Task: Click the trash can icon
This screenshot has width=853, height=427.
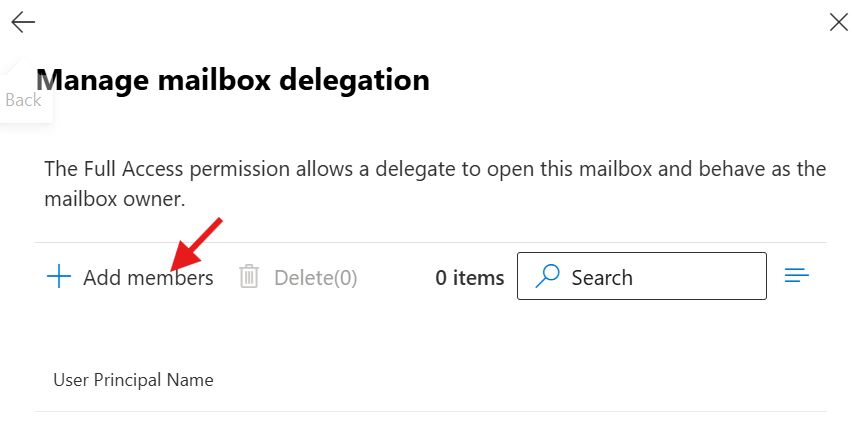Action: click(x=249, y=277)
